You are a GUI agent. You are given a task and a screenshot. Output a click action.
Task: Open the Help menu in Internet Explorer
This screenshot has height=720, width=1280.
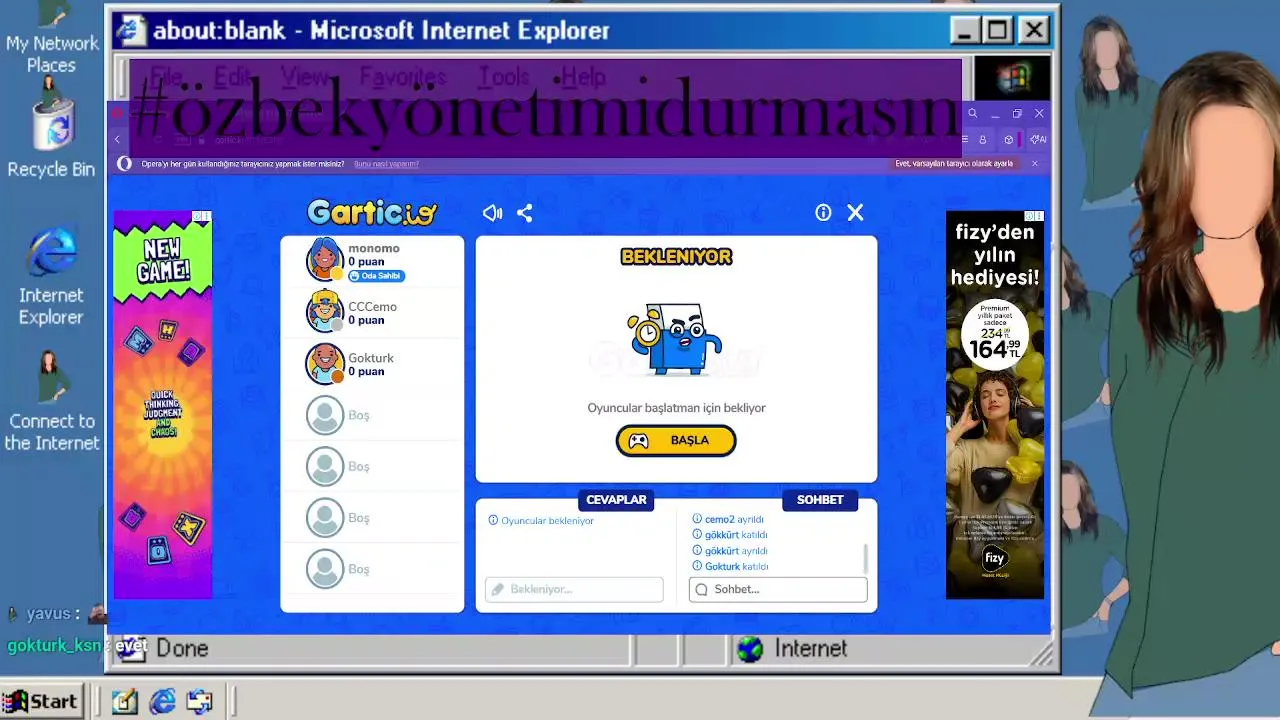coord(583,77)
